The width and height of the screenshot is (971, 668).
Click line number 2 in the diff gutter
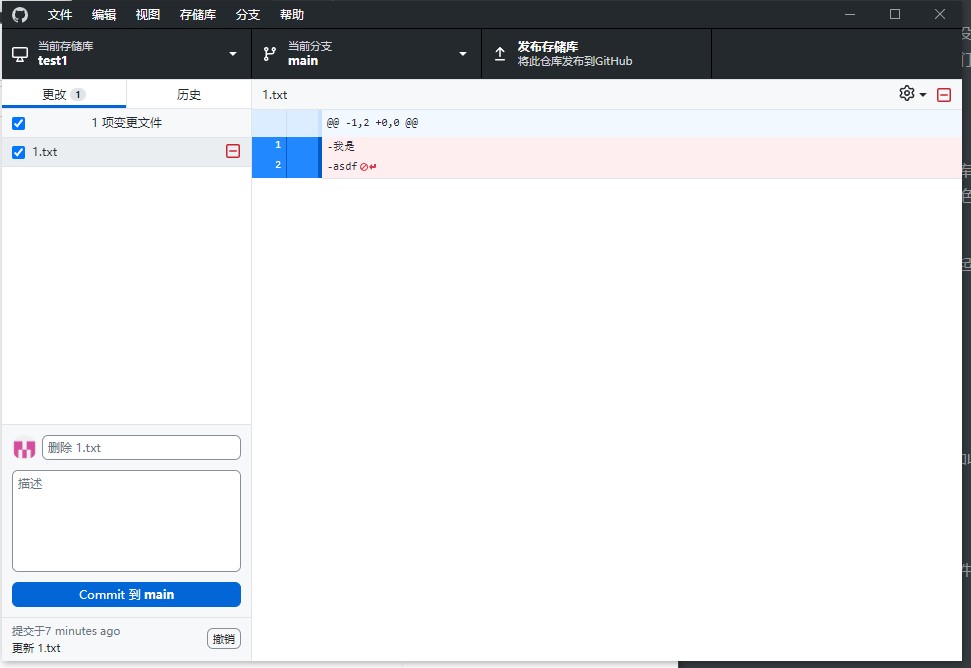tap(277, 163)
